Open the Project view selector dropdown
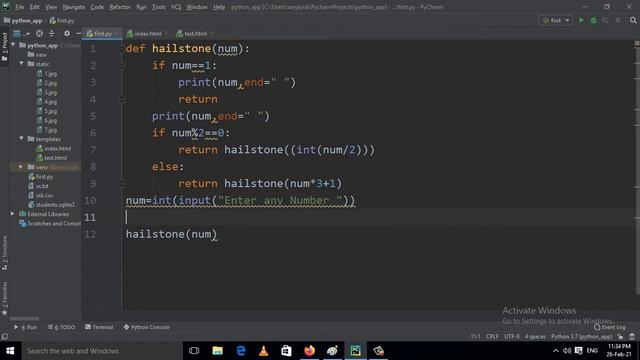 click(x=21, y=33)
